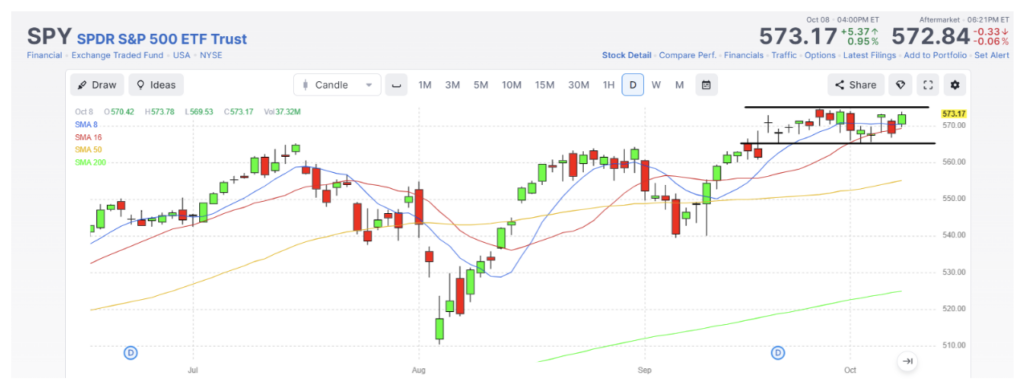Open chart settings gear
Screen dimensions: 1024x386
tap(955, 85)
